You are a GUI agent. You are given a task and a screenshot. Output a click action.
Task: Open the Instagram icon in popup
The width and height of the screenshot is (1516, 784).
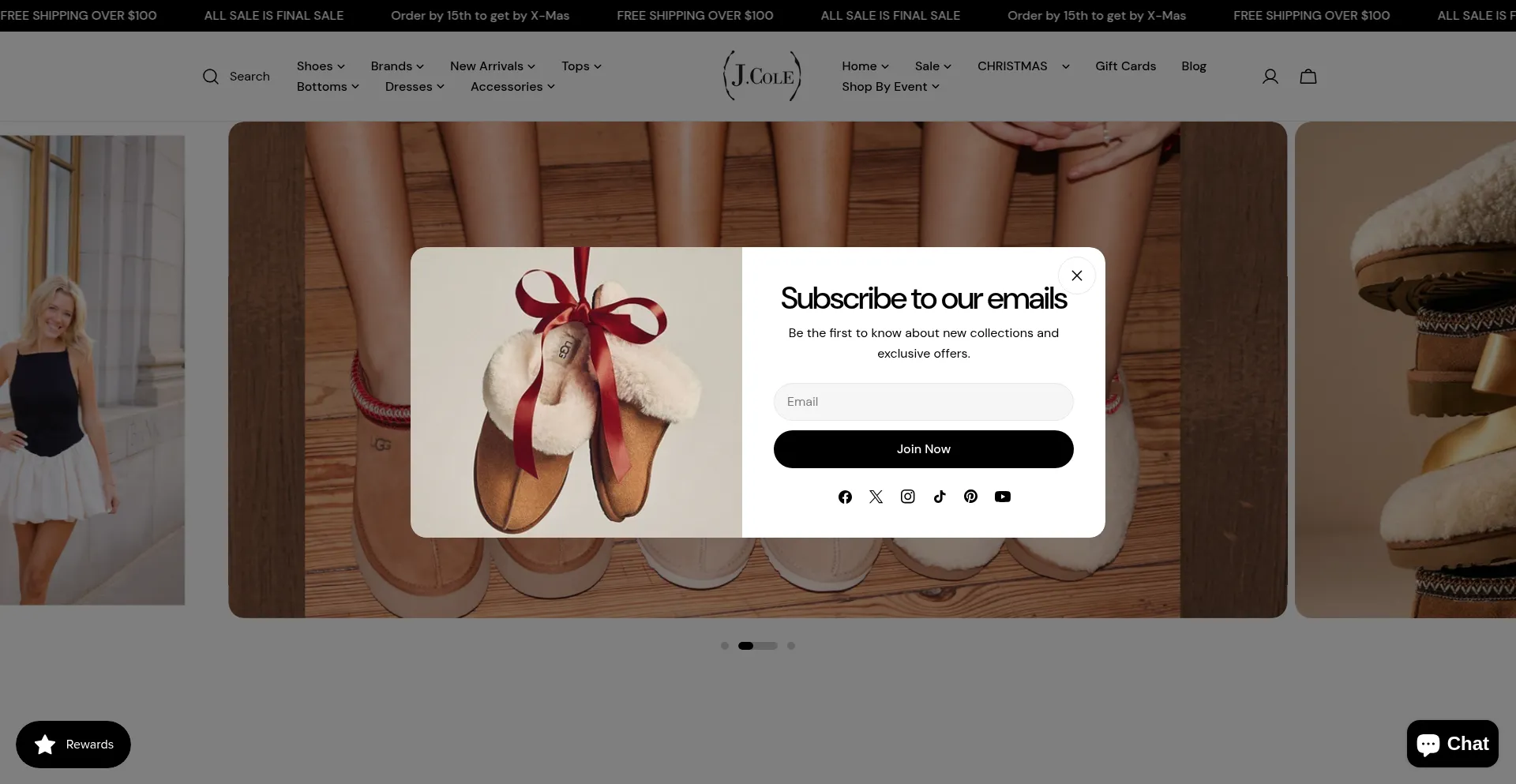tap(908, 497)
